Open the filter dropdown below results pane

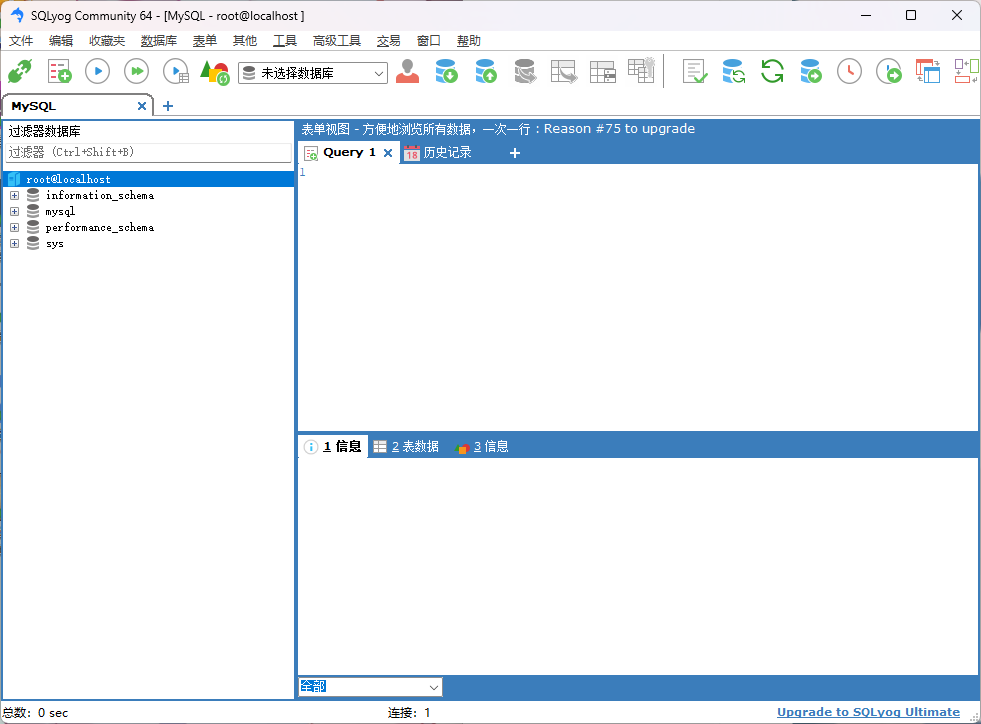pyautogui.click(x=434, y=687)
